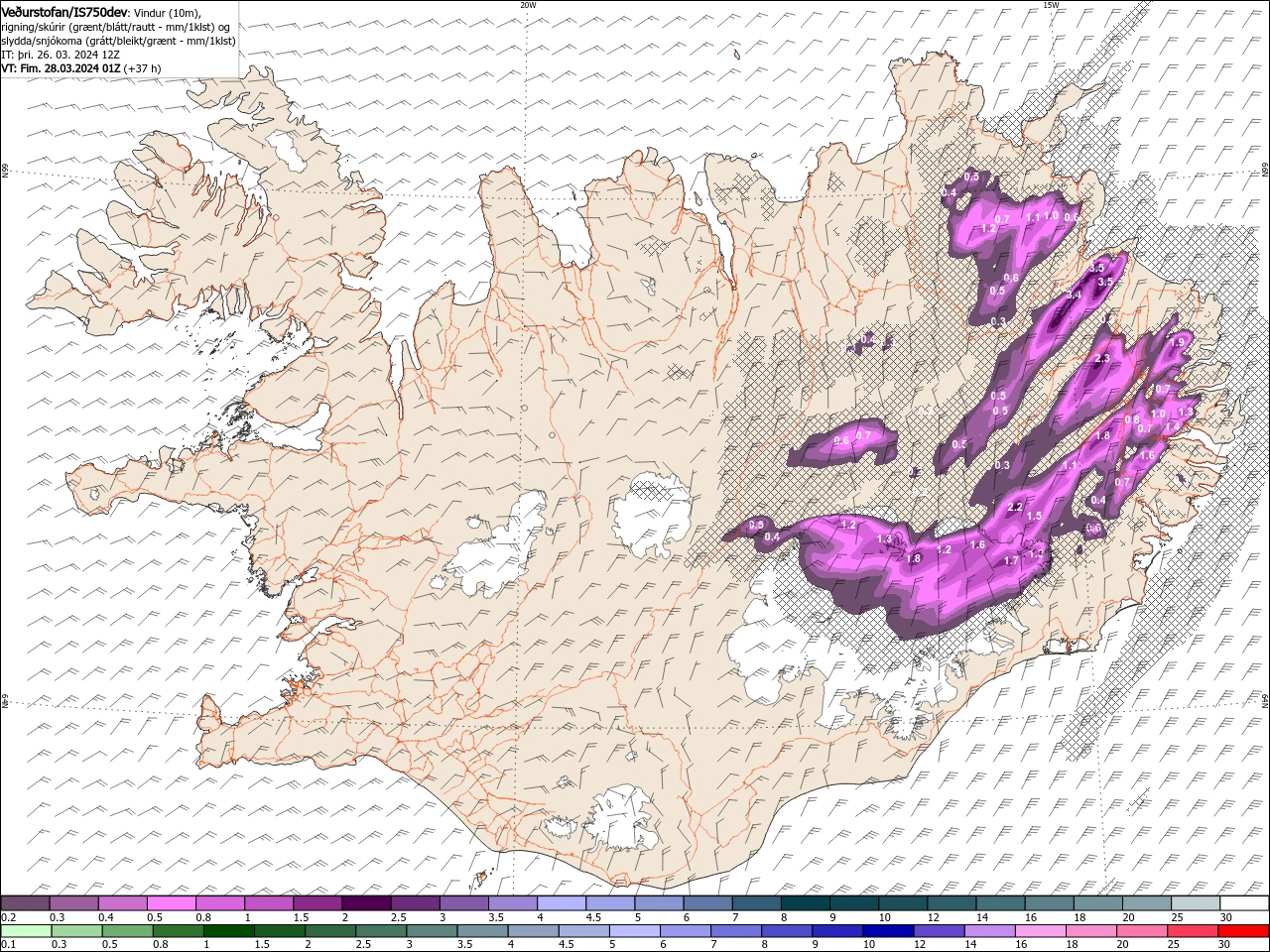
Task: Click the '15W' longitude label
Action: click(1051, 5)
